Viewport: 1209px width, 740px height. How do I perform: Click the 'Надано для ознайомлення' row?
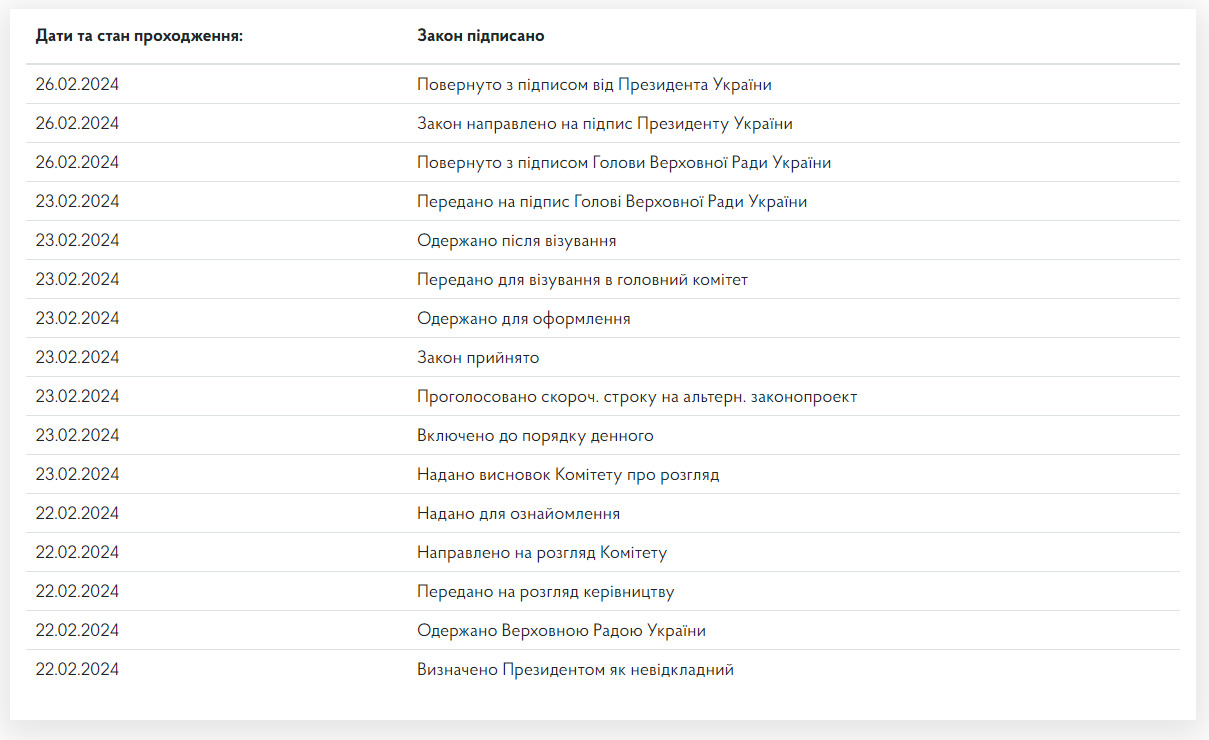(603, 513)
